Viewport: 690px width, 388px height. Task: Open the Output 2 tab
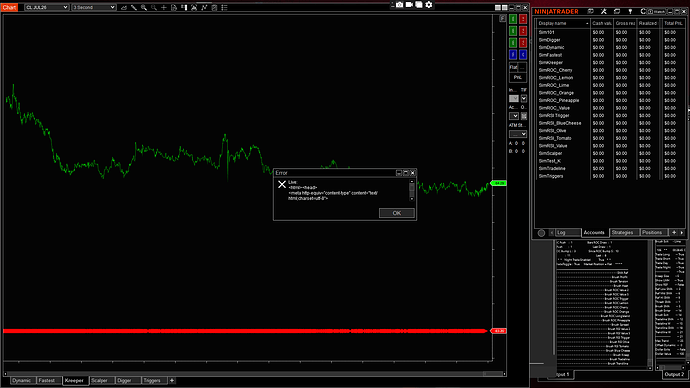coord(674,374)
